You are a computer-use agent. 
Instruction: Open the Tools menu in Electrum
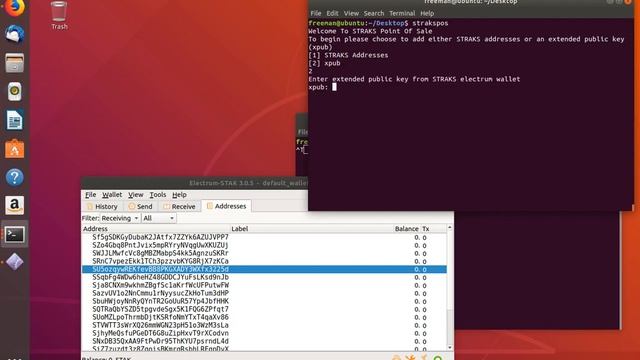pyautogui.click(x=158, y=195)
